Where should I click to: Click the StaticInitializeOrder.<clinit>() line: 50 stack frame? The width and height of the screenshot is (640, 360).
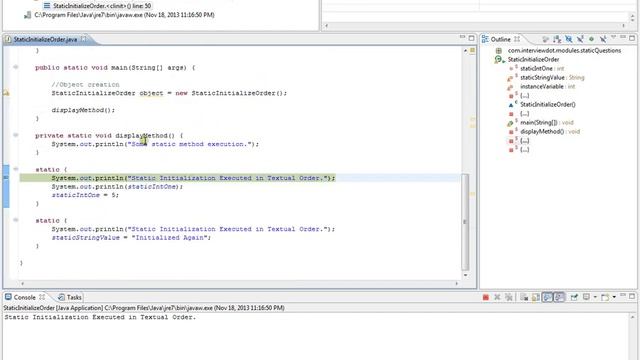point(102,6)
